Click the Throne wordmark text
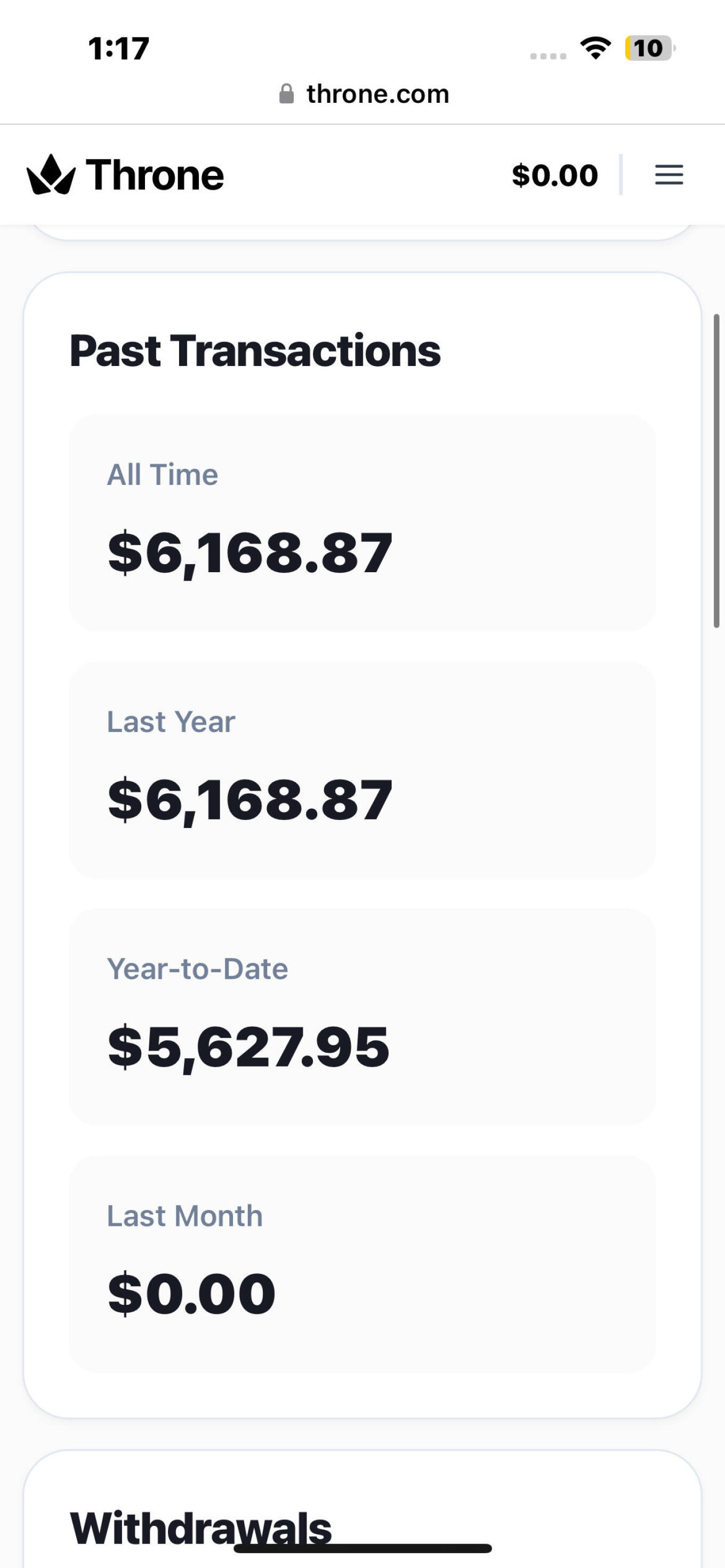 coord(155,175)
